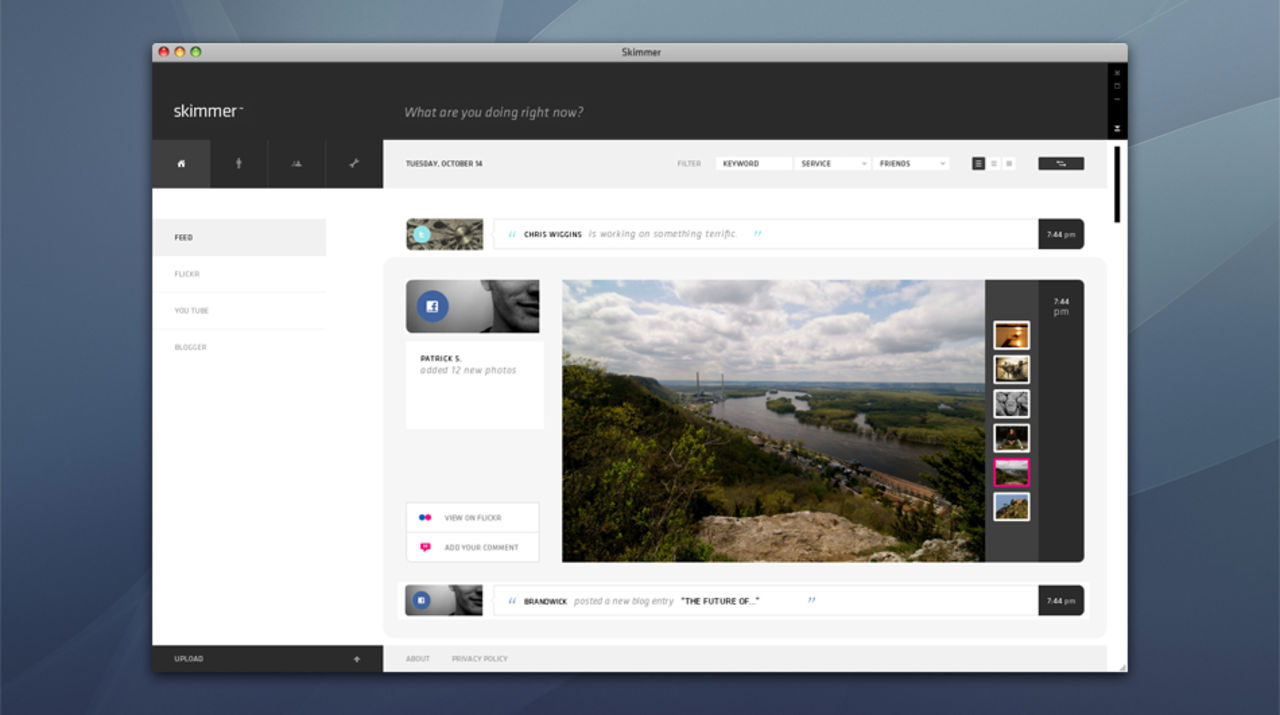Switch to compact list view
The width and height of the screenshot is (1280, 715).
coord(994,164)
